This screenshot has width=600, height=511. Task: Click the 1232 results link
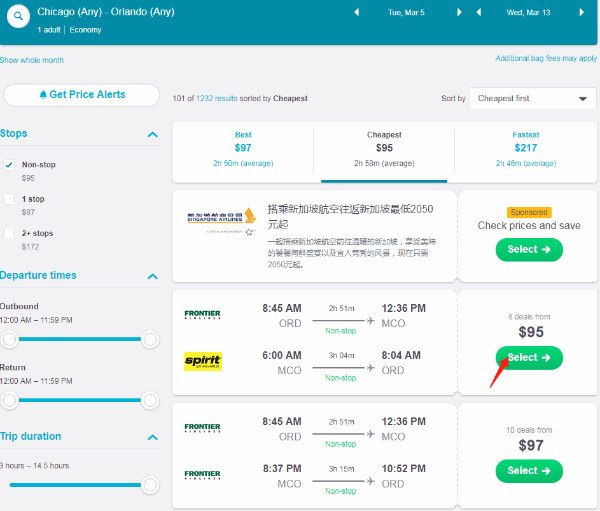(x=217, y=98)
